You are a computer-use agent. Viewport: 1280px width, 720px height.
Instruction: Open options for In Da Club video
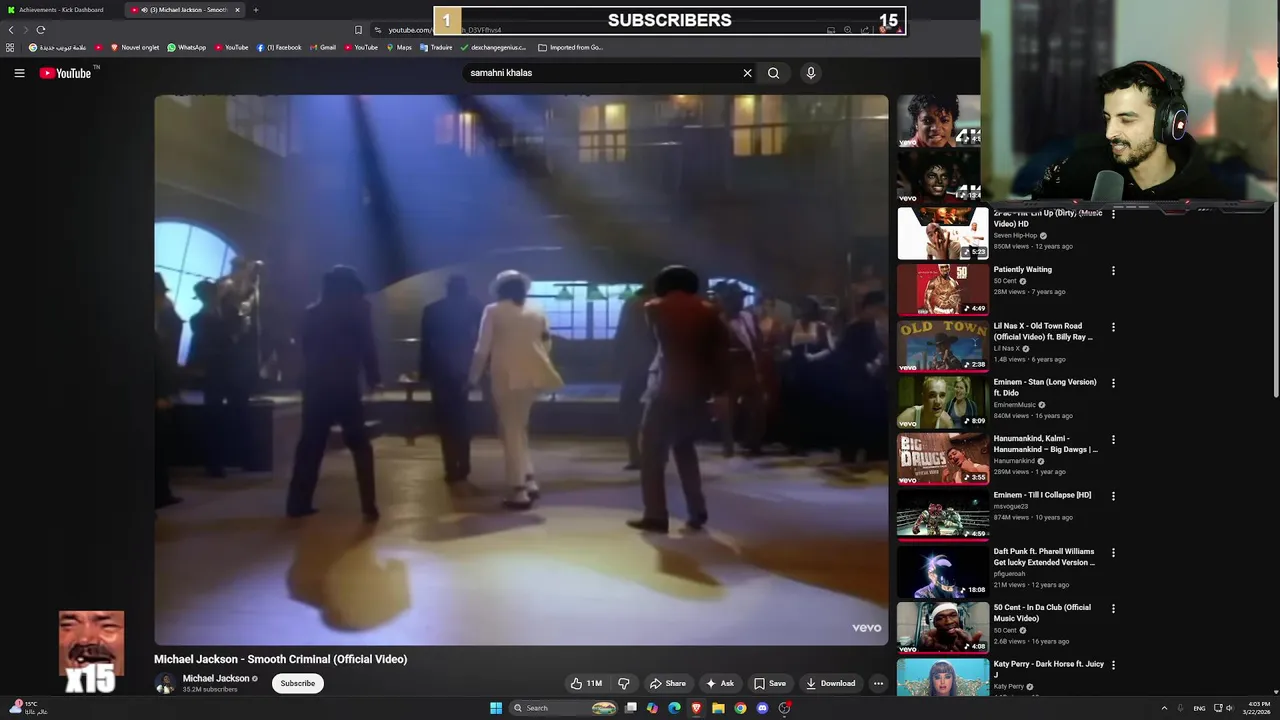(1113, 609)
